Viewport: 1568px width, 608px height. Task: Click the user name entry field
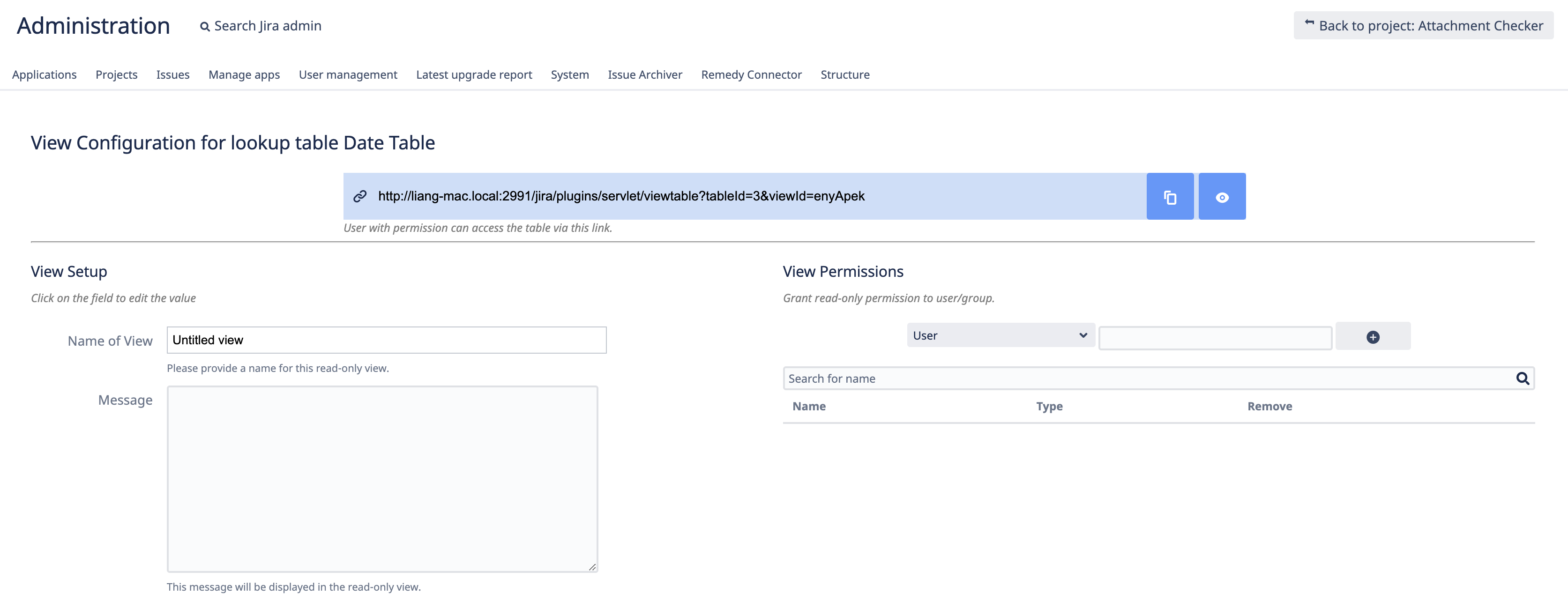coord(1214,338)
